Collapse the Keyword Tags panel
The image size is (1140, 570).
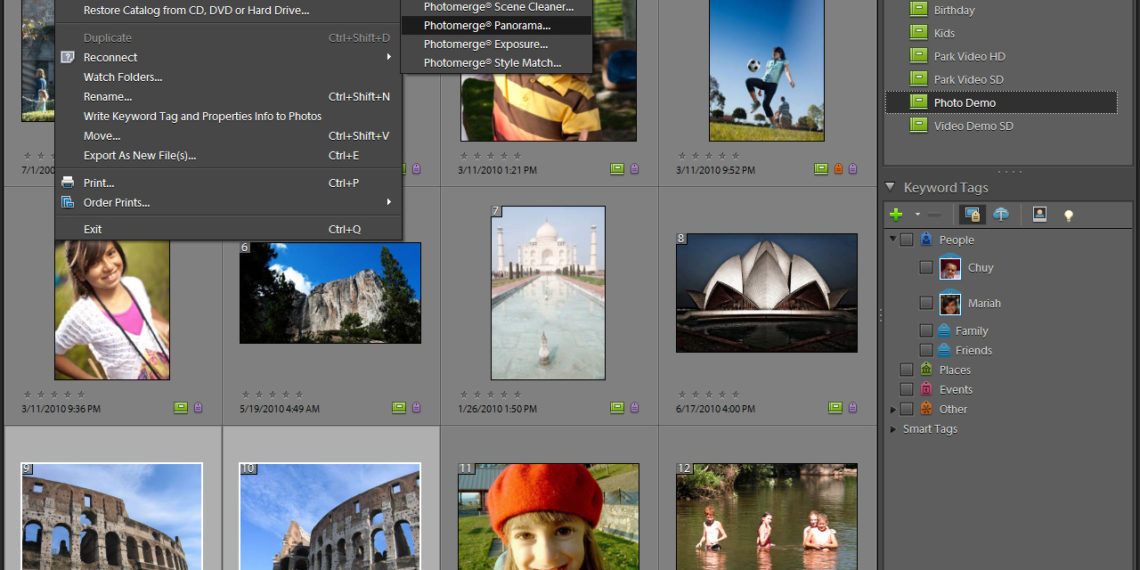pos(890,187)
